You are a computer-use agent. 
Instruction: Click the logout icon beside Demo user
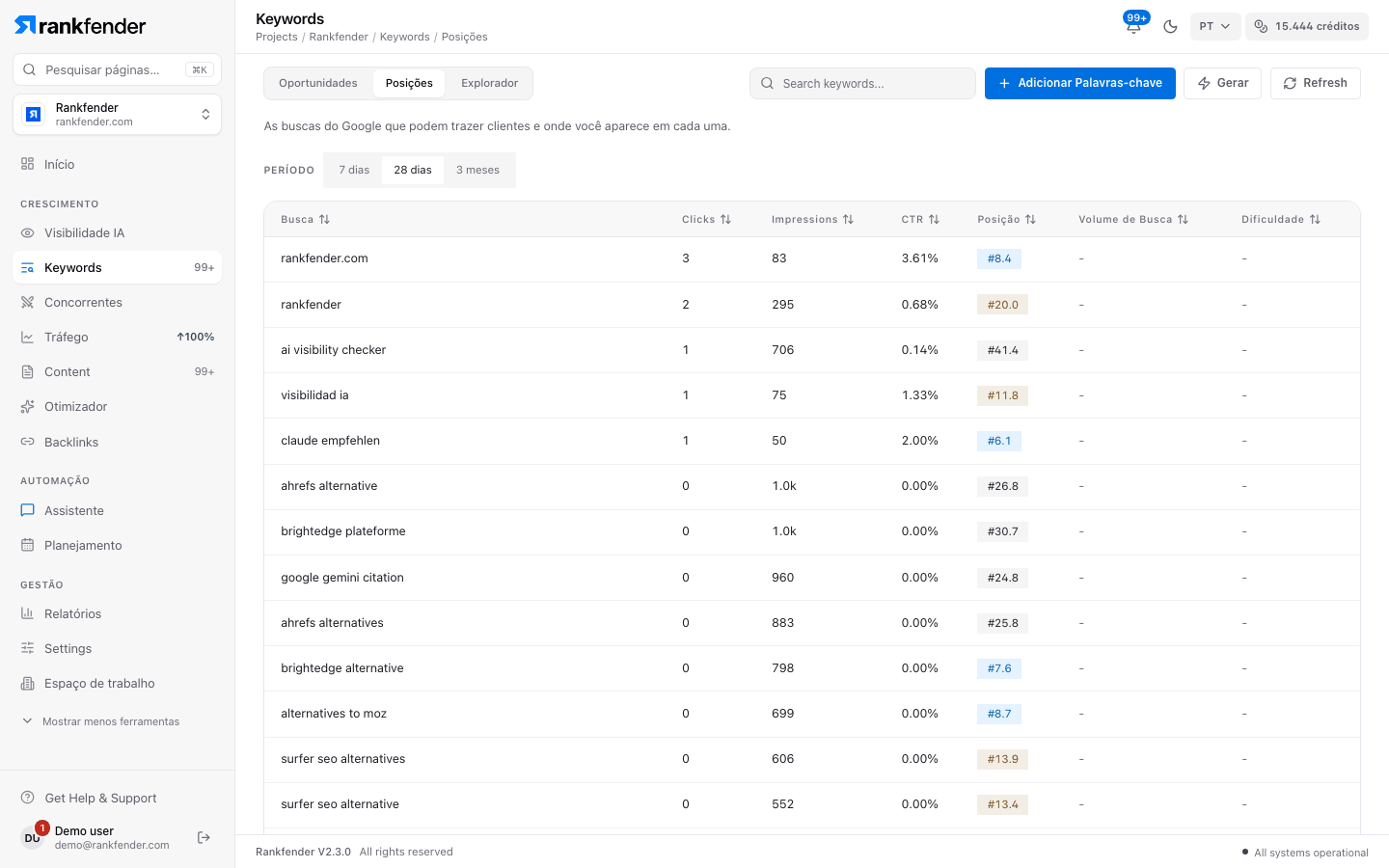[204, 837]
